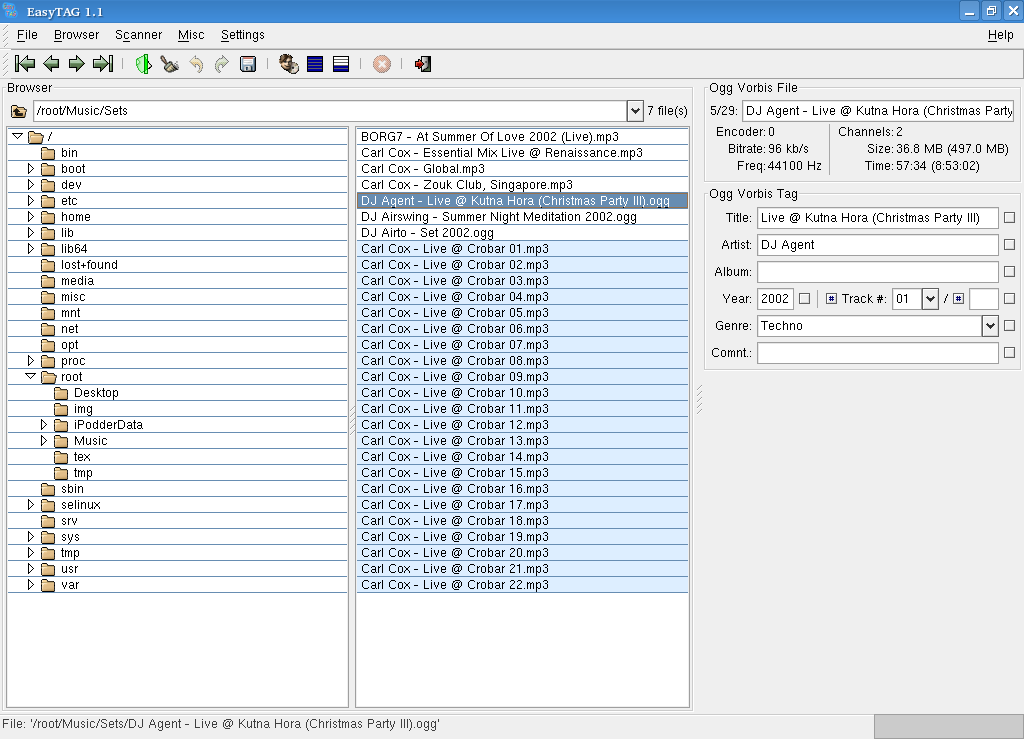Select Carl Cox - Global.mp3 file
The width and height of the screenshot is (1024, 739).
click(x=423, y=169)
